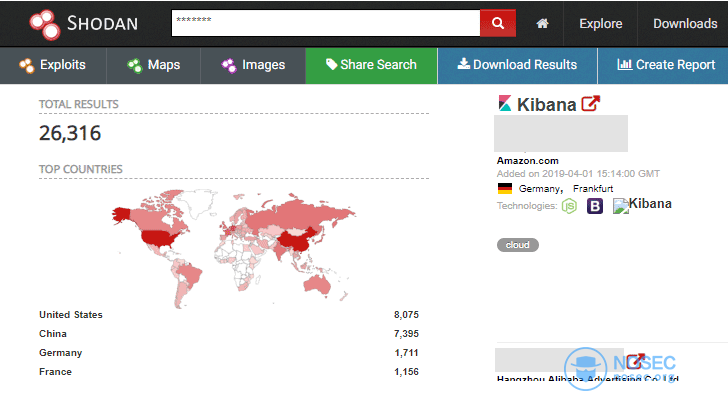Image resolution: width=728 pixels, height=415 pixels.
Task: Click the 8,075 United States count
Action: tap(406, 315)
